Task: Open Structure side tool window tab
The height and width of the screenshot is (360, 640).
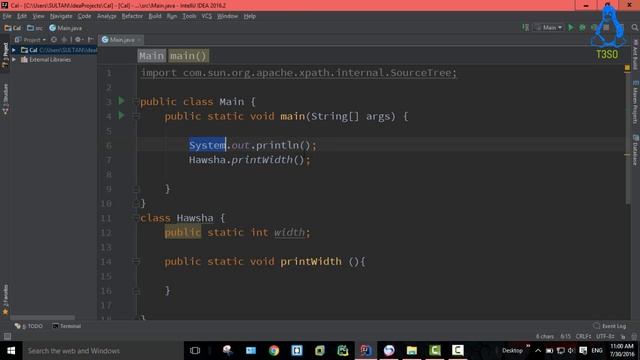Action: tap(5, 99)
